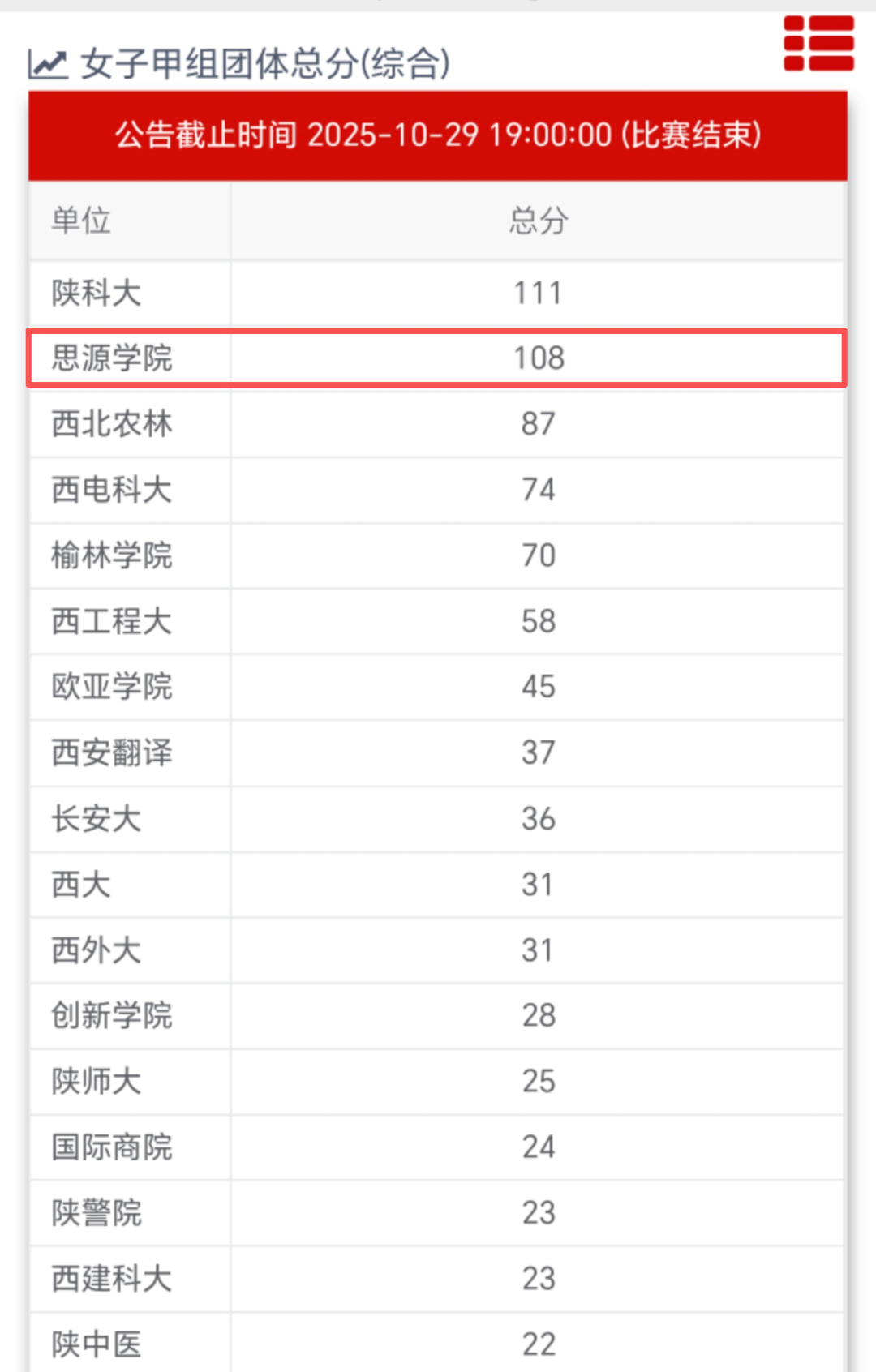Select the highlighted 思源学院 row
Viewport: 876px width, 1372px height.
[438, 357]
